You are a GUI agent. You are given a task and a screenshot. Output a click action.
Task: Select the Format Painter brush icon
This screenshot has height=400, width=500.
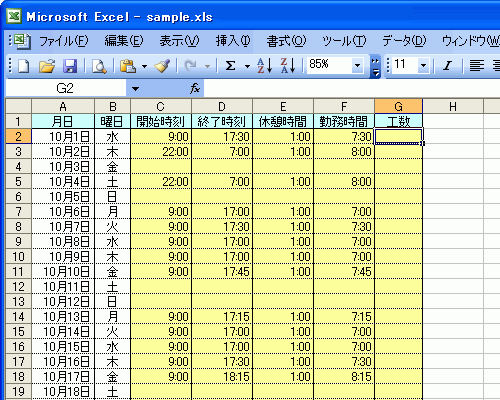(162, 66)
